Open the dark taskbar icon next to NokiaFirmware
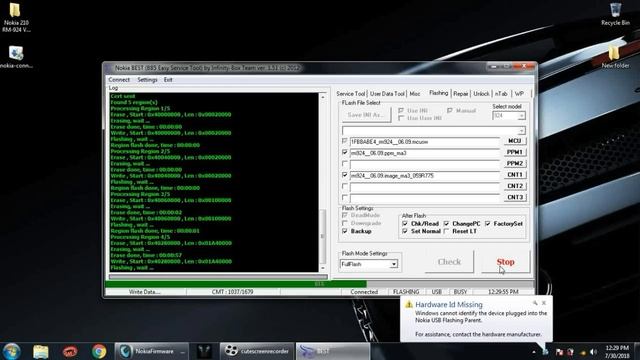This screenshot has height=360, width=640. [x=204, y=351]
